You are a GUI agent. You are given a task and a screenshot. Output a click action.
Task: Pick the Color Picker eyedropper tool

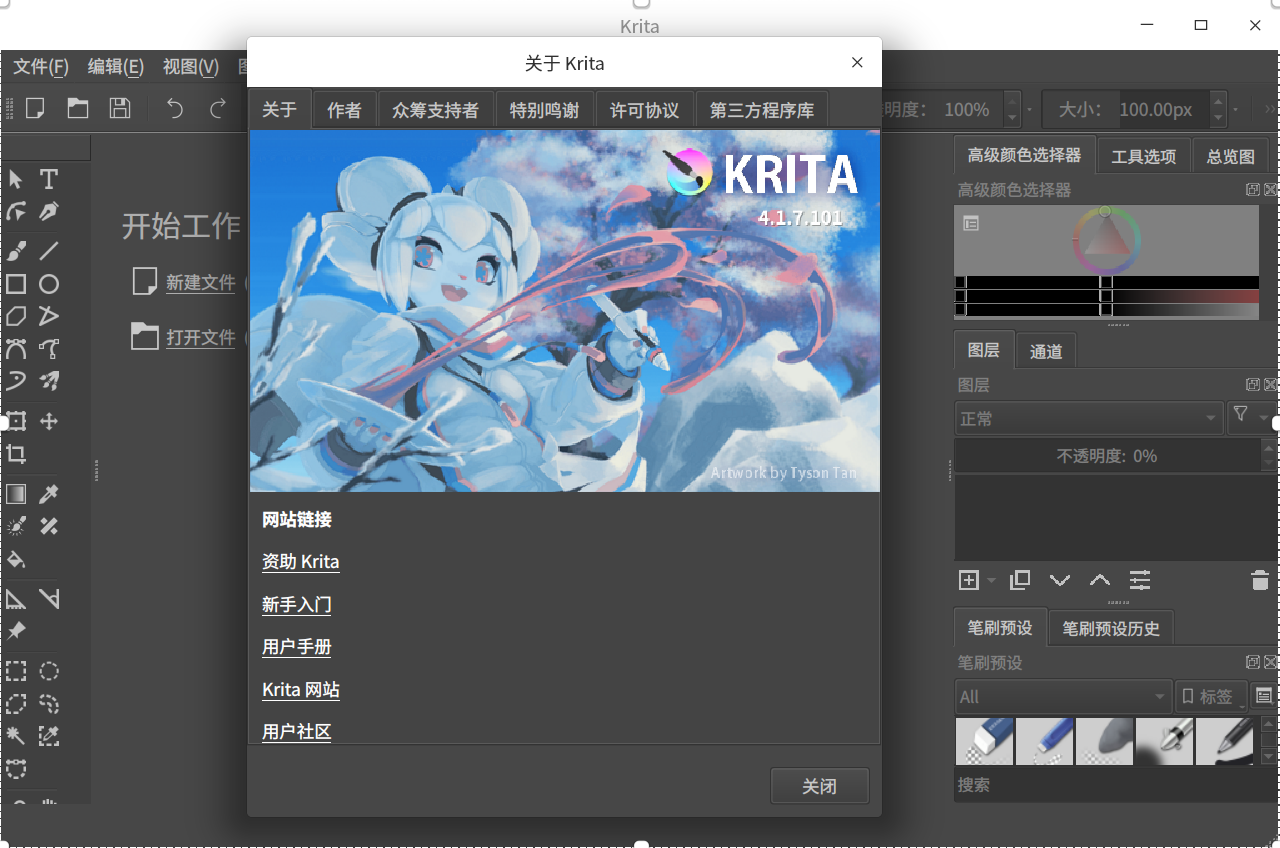click(49, 494)
